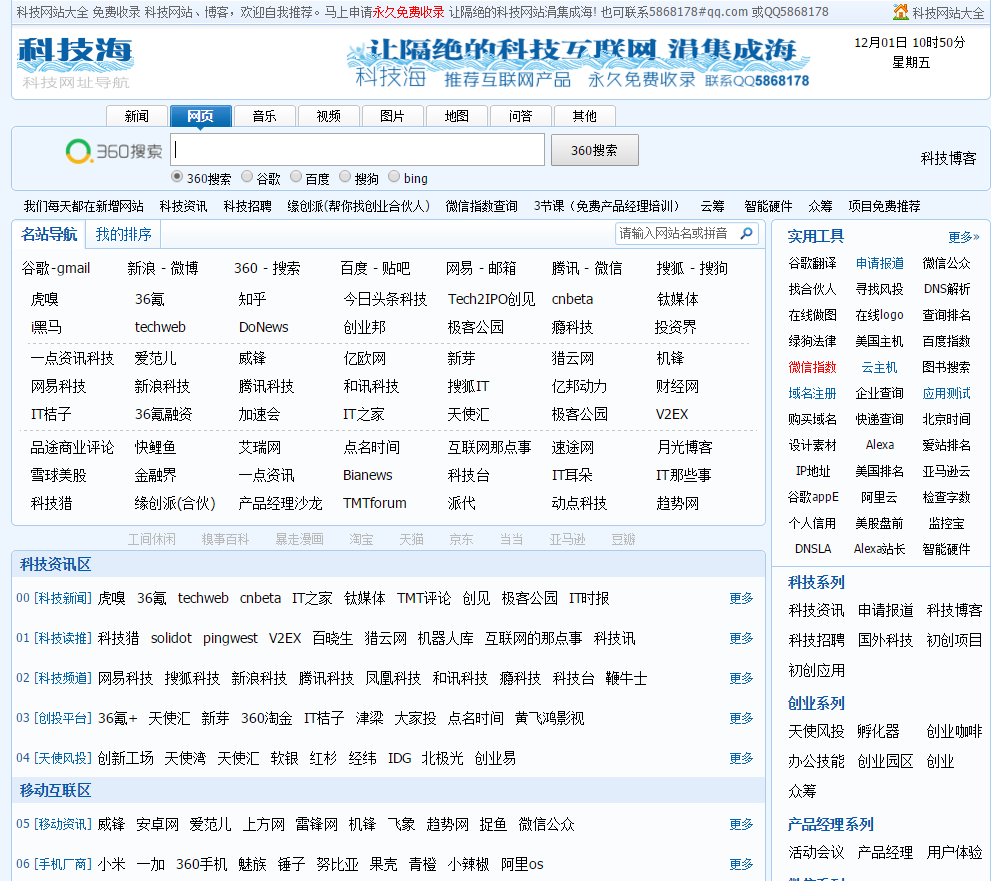This screenshot has width=991, height=881.
Task: Open the Bianews link
Action: pyautogui.click(x=368, y=475)
